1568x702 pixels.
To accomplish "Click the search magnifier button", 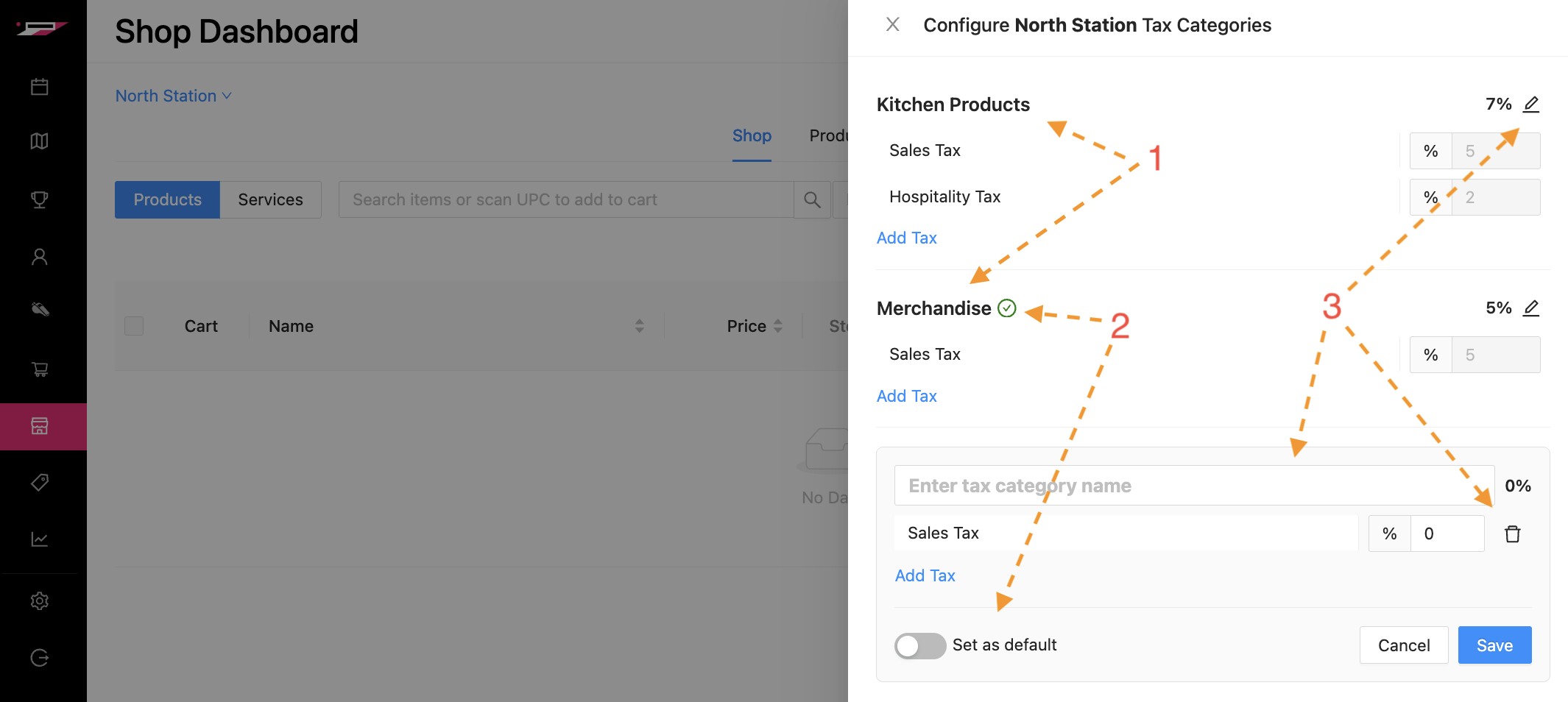I will click(812, 200).
